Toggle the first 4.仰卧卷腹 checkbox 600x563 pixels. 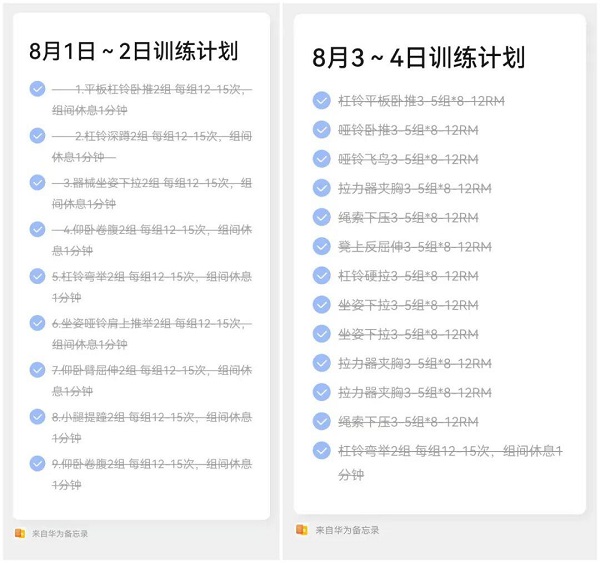pyautogui.click(x=38, y=229)
